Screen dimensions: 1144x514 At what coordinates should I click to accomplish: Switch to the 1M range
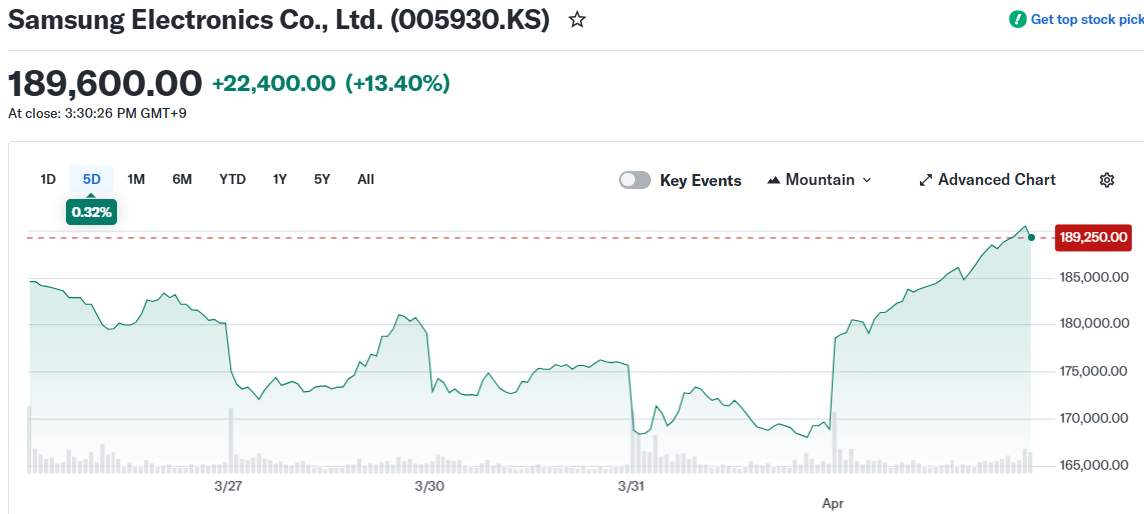point(136,179)
